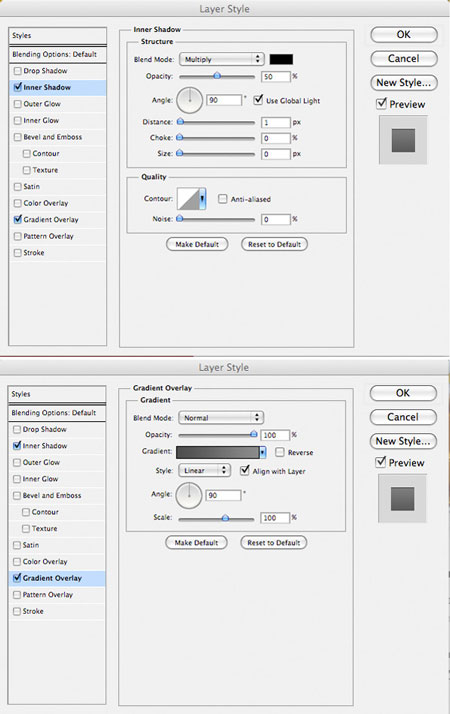The image size is (450, 714).
Task: Click black shadow color swatch in Inner Shadow
Action: (x=281, y=59)
